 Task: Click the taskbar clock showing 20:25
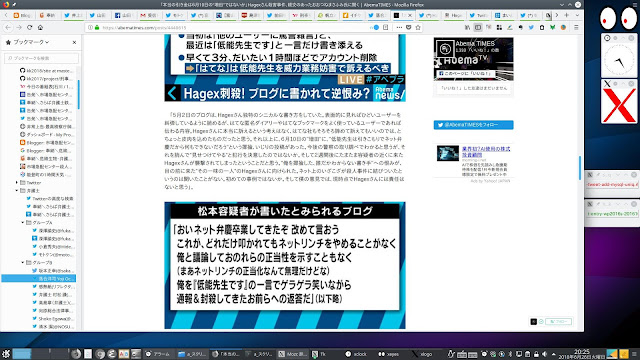[x=582, y=354]
